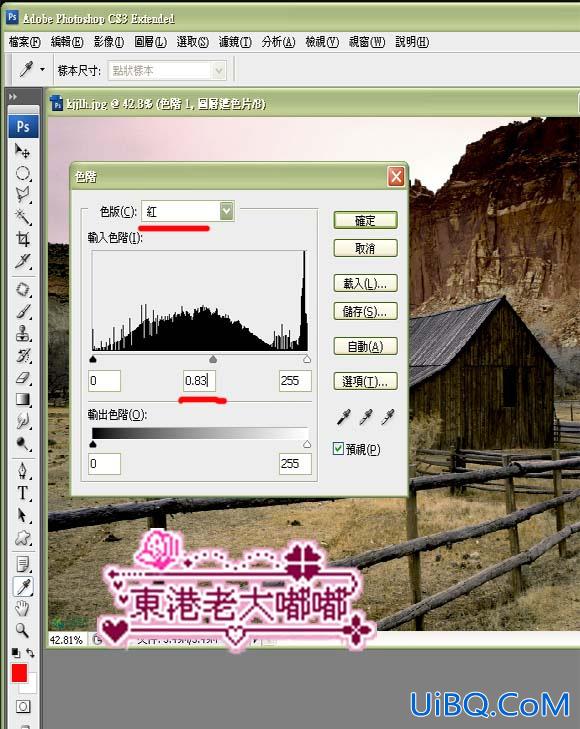580x729 pixels.
Task: Select the Dodge tool
Action: coord(22,444)
